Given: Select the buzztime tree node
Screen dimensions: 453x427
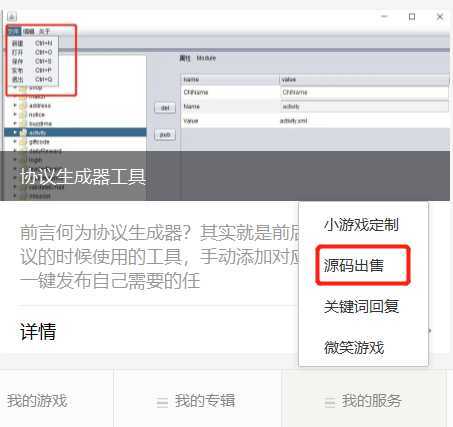Looking at the screenshot, I should (x=40, y=124).
